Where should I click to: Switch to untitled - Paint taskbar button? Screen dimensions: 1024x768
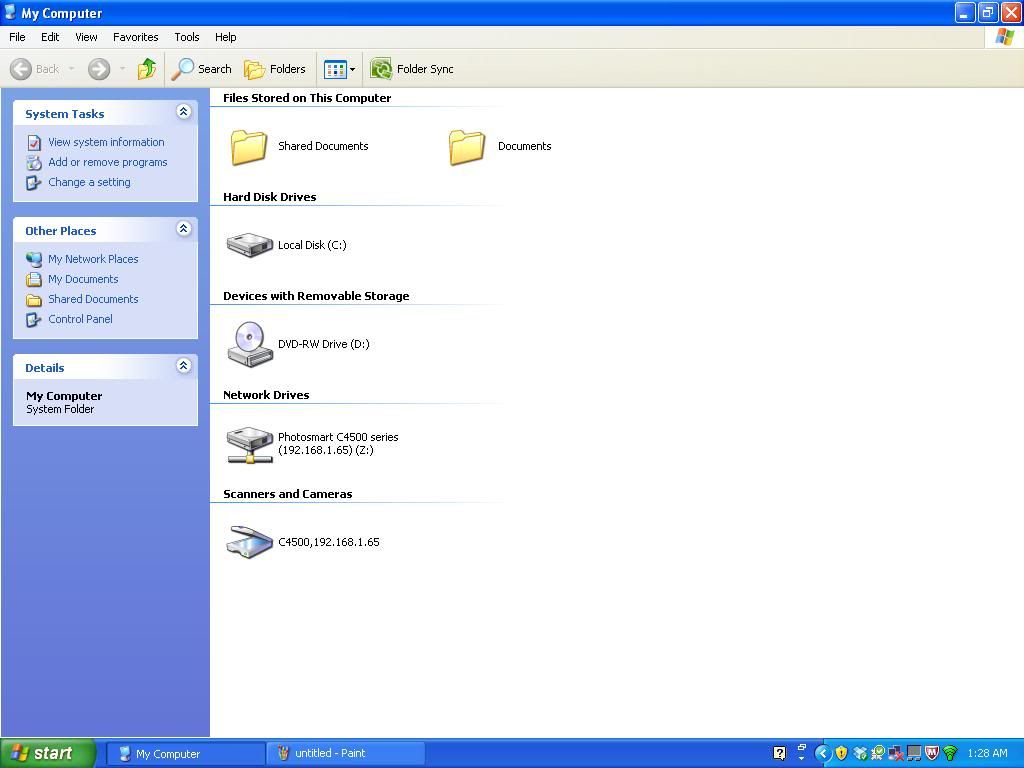click(346, 753)
